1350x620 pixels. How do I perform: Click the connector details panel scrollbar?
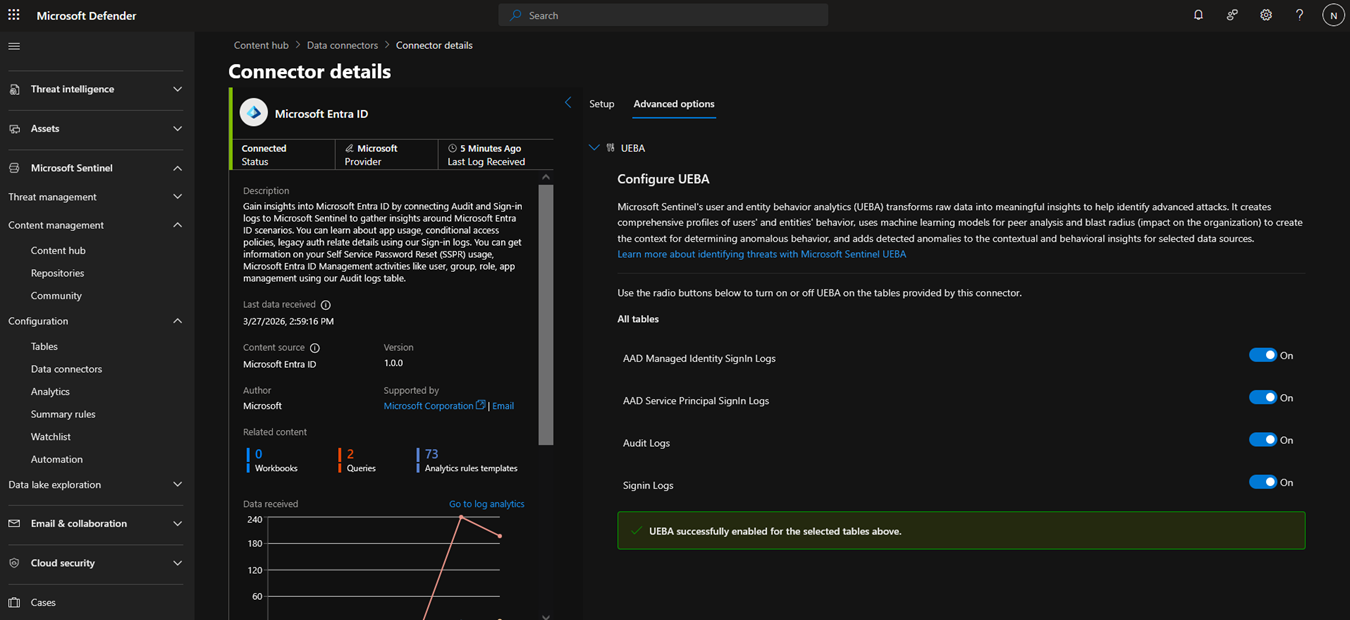[x=545, y=315]
